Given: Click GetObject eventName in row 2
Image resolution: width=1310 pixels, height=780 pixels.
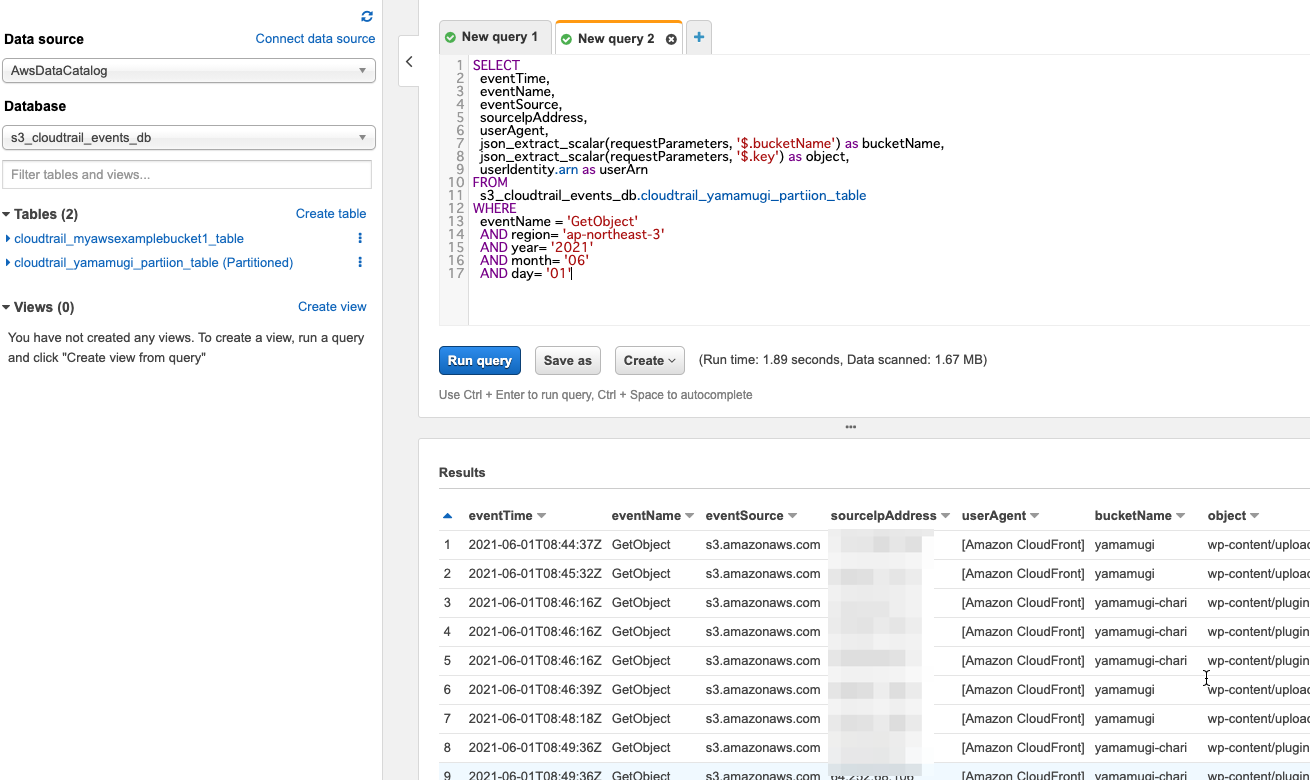Looking at the screenshot, I should (641, 574).
